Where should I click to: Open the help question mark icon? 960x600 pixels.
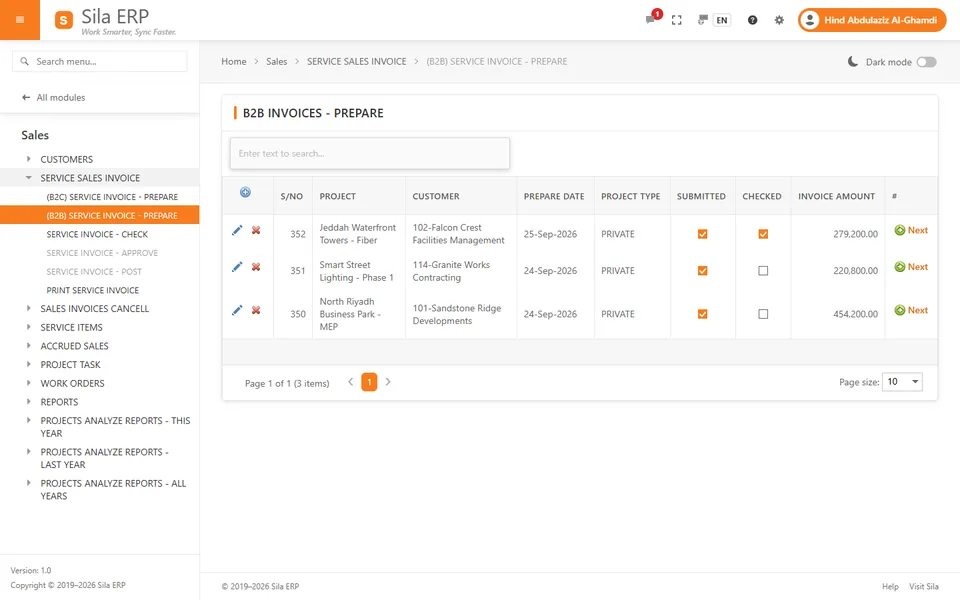[x=752, y=20]
